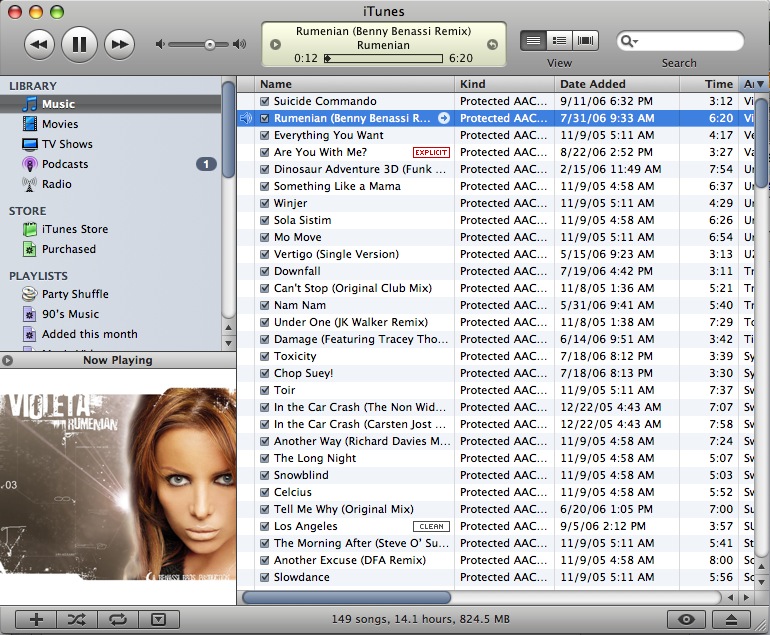
Task: Sort by the Name column header
Action: (x=355, y=84)
